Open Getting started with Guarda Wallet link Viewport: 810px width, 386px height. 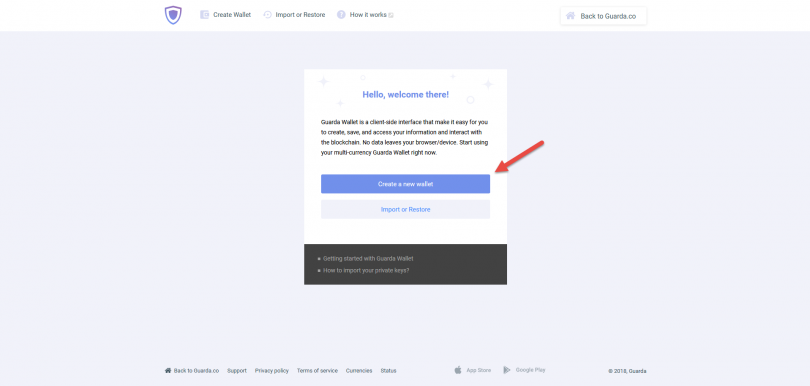(368, 258)
